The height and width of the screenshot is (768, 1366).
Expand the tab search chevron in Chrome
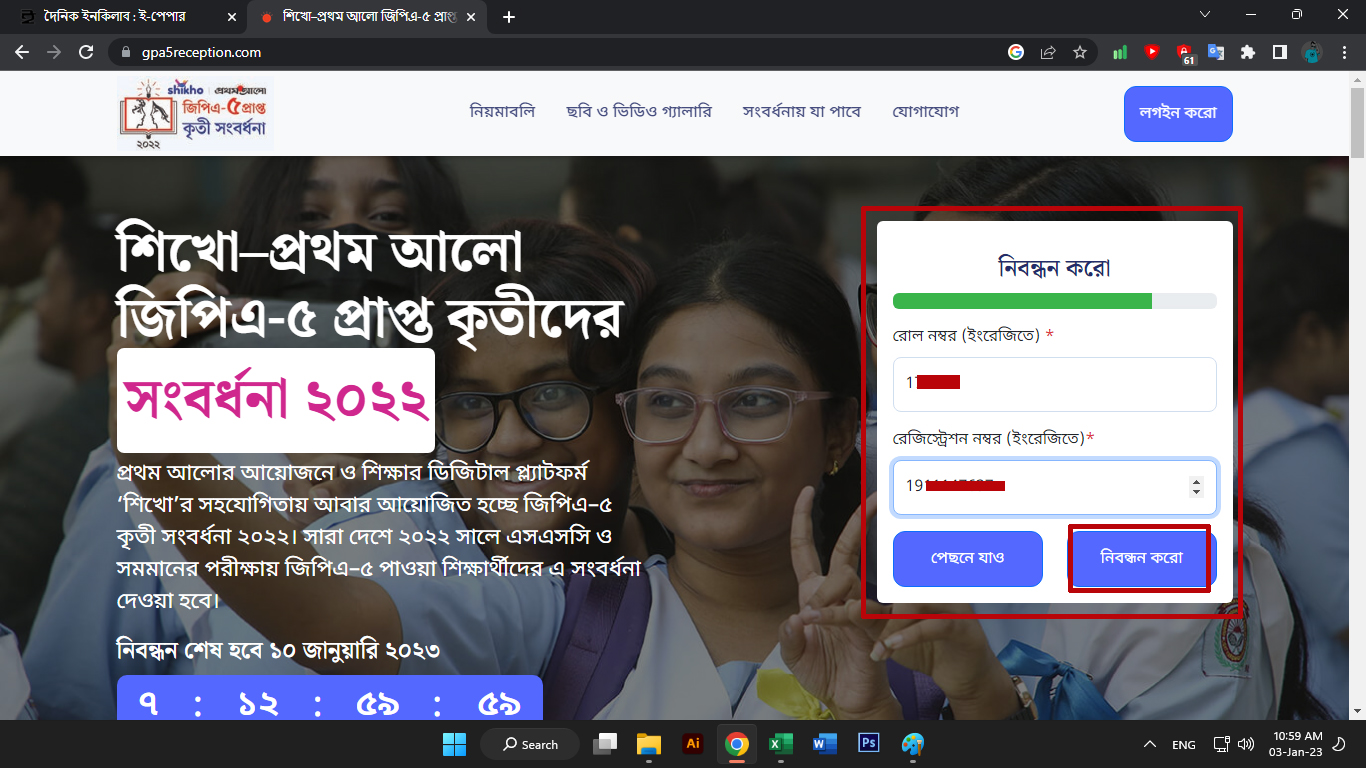coord(1204,15)
